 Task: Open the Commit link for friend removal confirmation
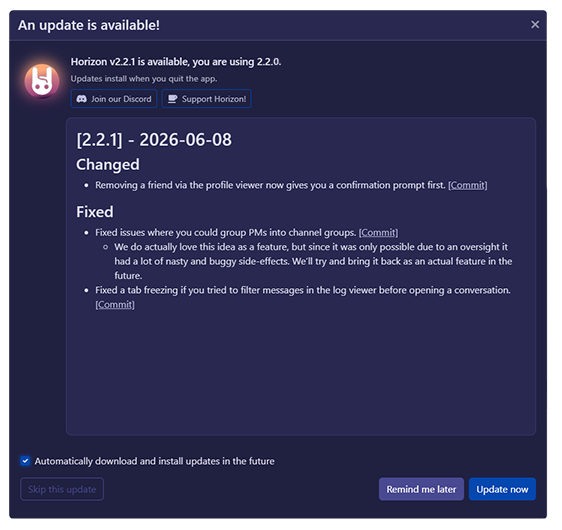coord(467,185)
